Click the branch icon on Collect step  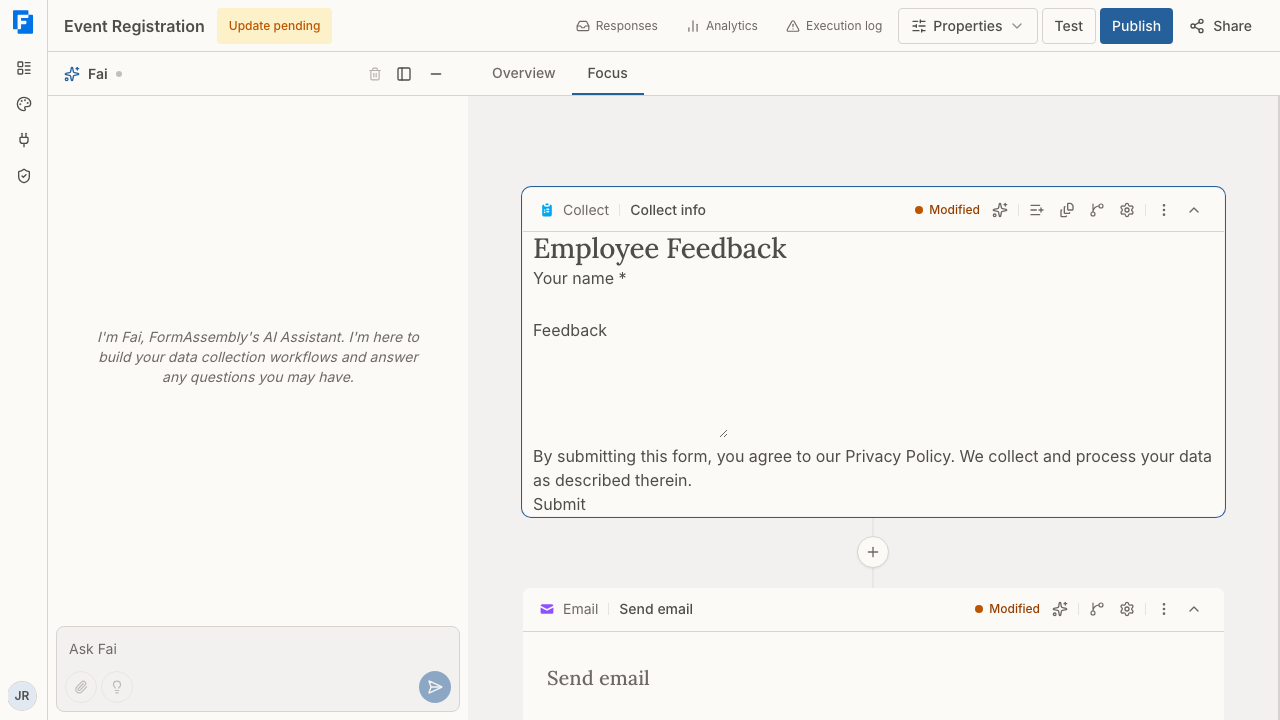1097,210
